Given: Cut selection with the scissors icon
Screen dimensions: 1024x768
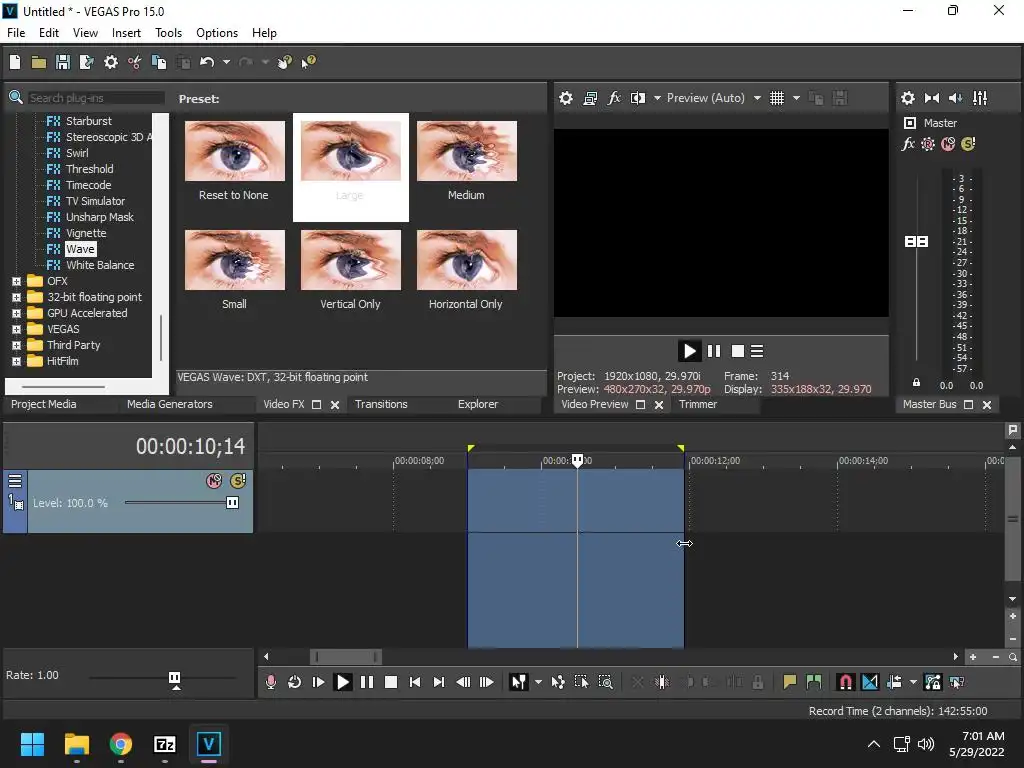Looking at the screenshot, I should [135, 62].
